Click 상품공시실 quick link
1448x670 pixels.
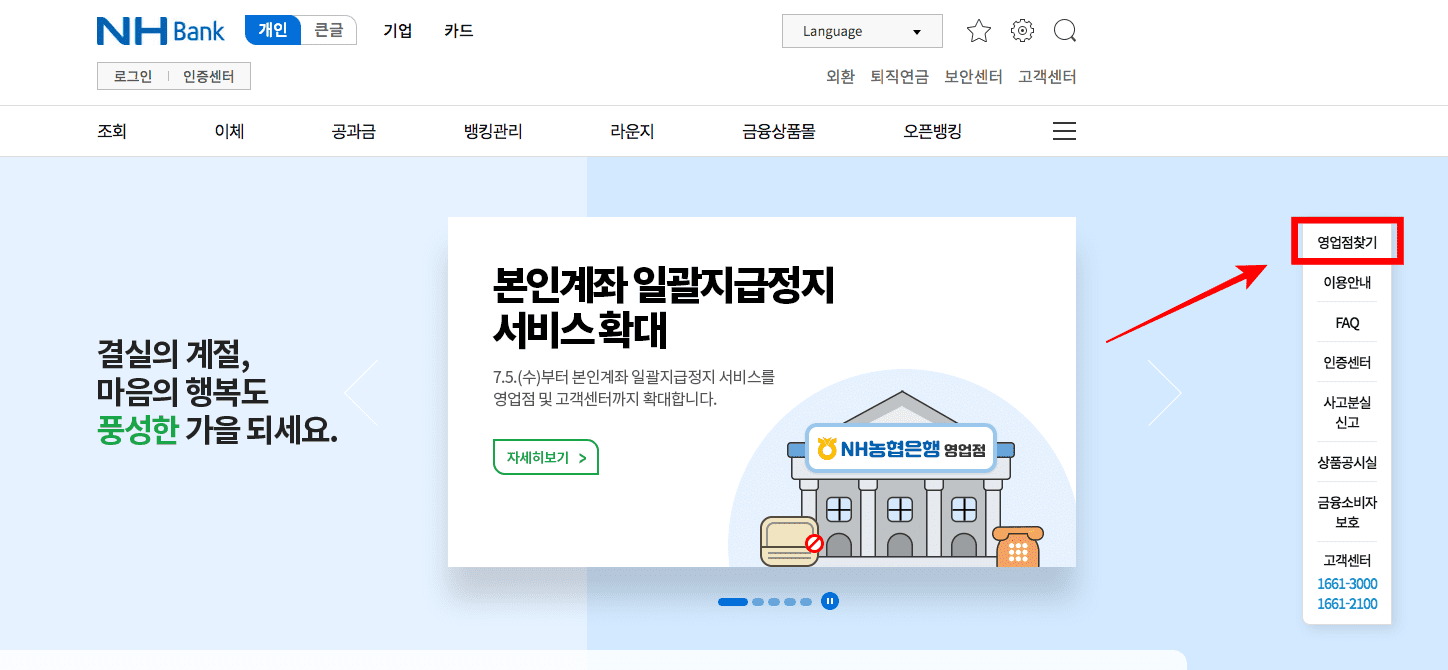(x=1347, y=462)
